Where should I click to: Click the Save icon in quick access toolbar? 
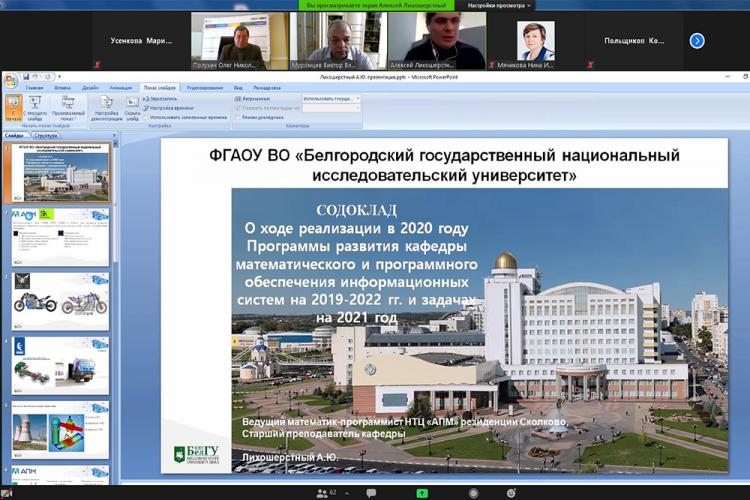coord(26,77)
